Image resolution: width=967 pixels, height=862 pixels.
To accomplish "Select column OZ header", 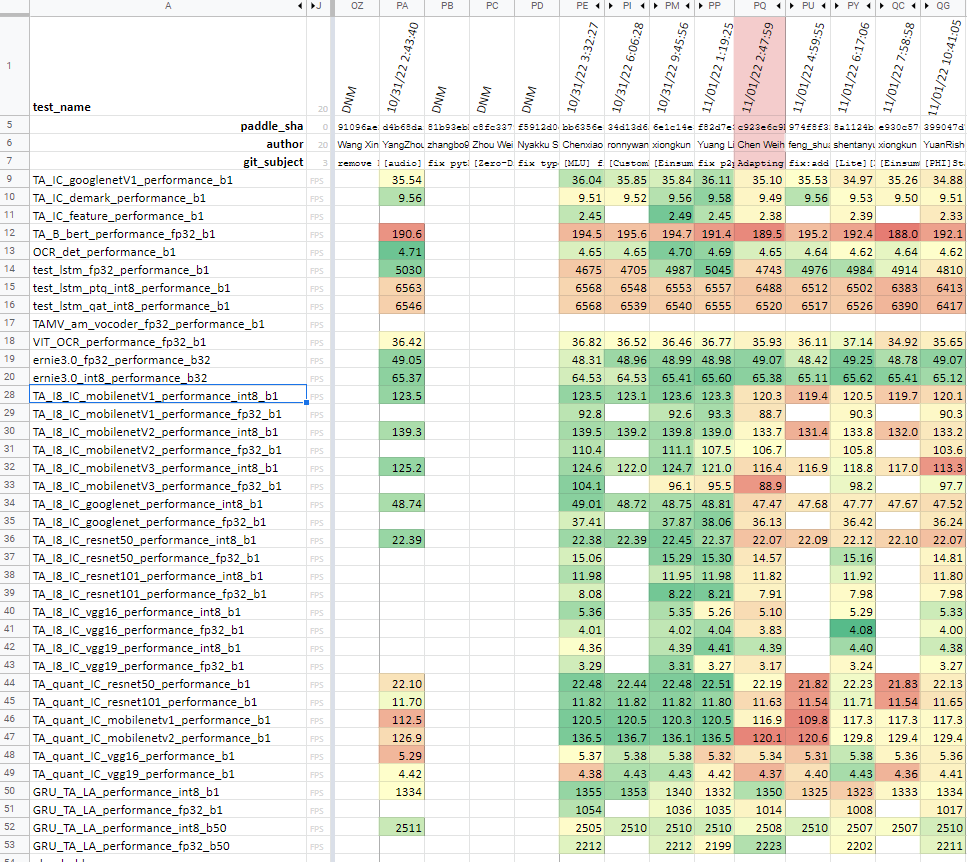I will pyautogui.click(x=357, y=6).
